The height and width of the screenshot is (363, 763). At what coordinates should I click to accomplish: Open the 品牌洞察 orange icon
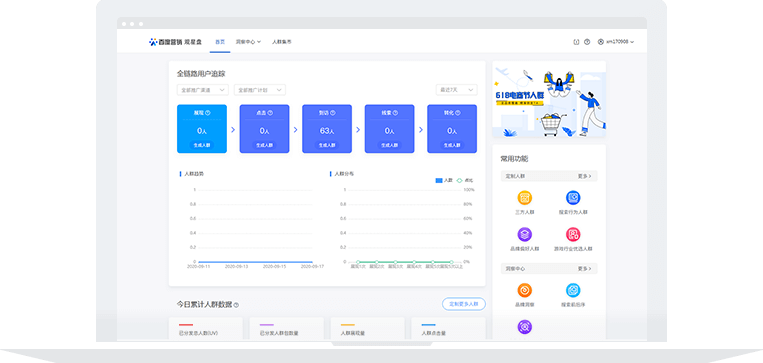524,290
